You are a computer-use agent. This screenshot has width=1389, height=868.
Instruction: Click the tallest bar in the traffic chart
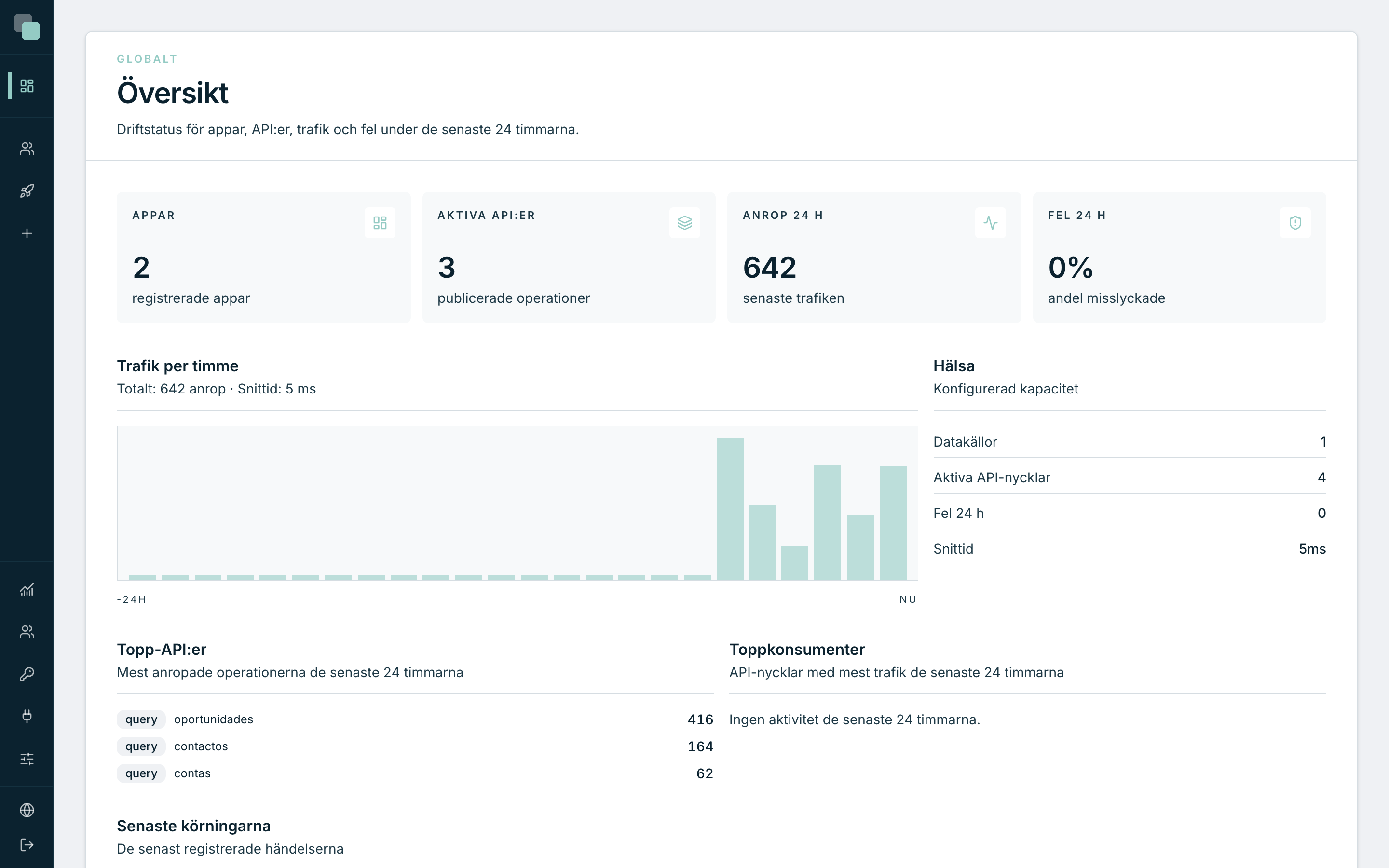[x=730, y=509]
